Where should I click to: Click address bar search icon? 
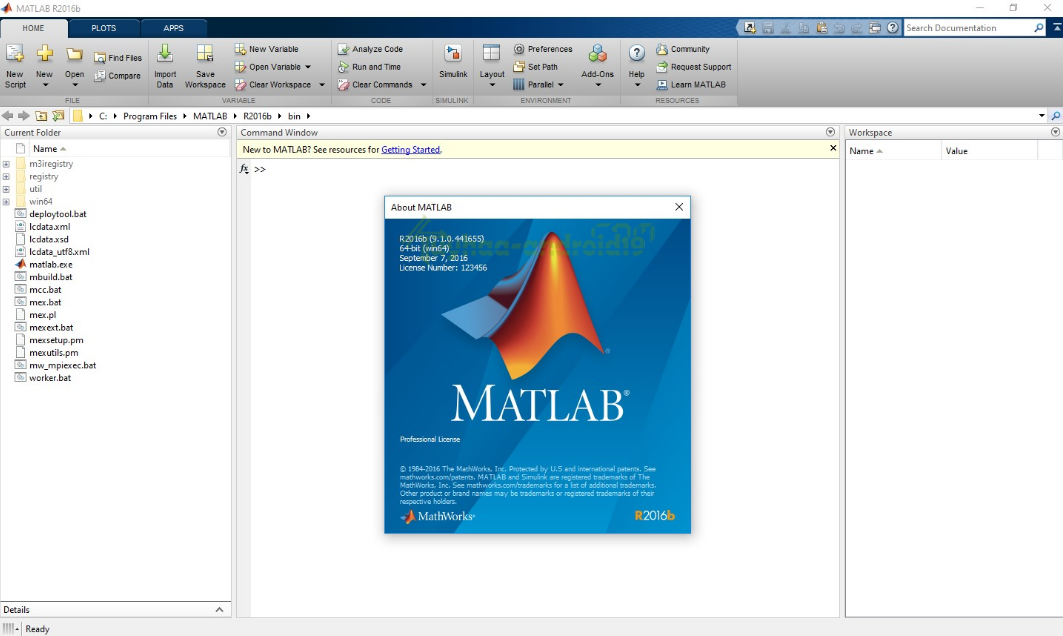(1056, 116)
